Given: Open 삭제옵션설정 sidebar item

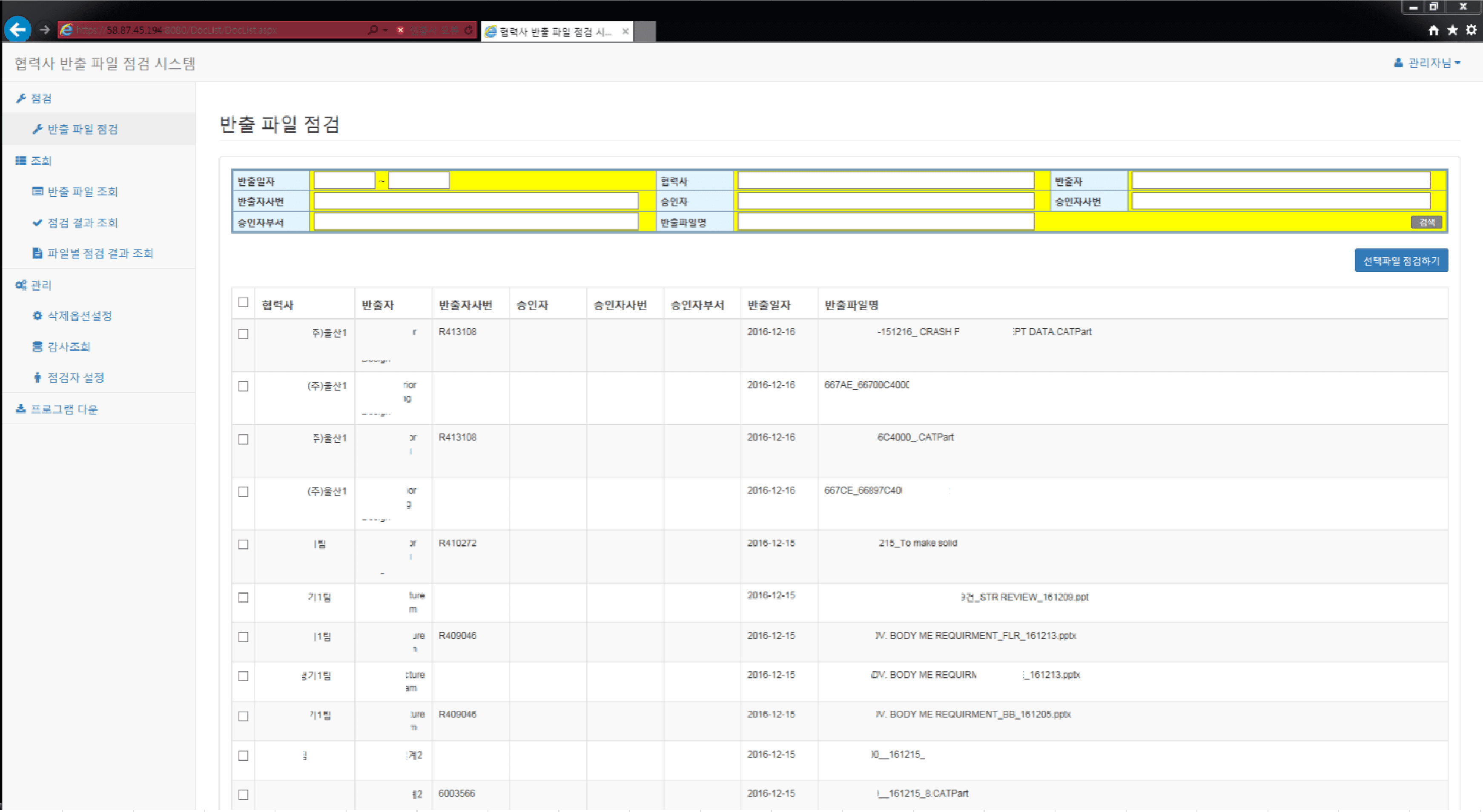Looking at the screenshot, I should [72, 315].
